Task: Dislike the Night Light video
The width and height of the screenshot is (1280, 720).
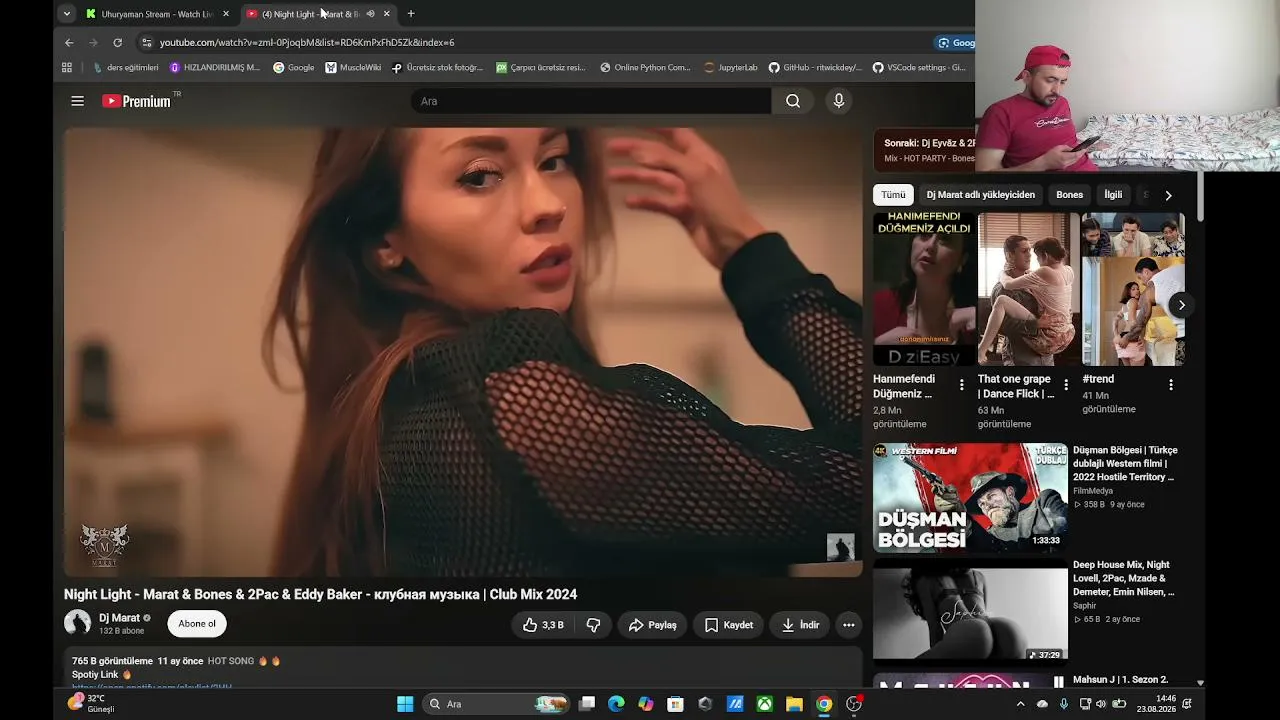Action: 593,625
